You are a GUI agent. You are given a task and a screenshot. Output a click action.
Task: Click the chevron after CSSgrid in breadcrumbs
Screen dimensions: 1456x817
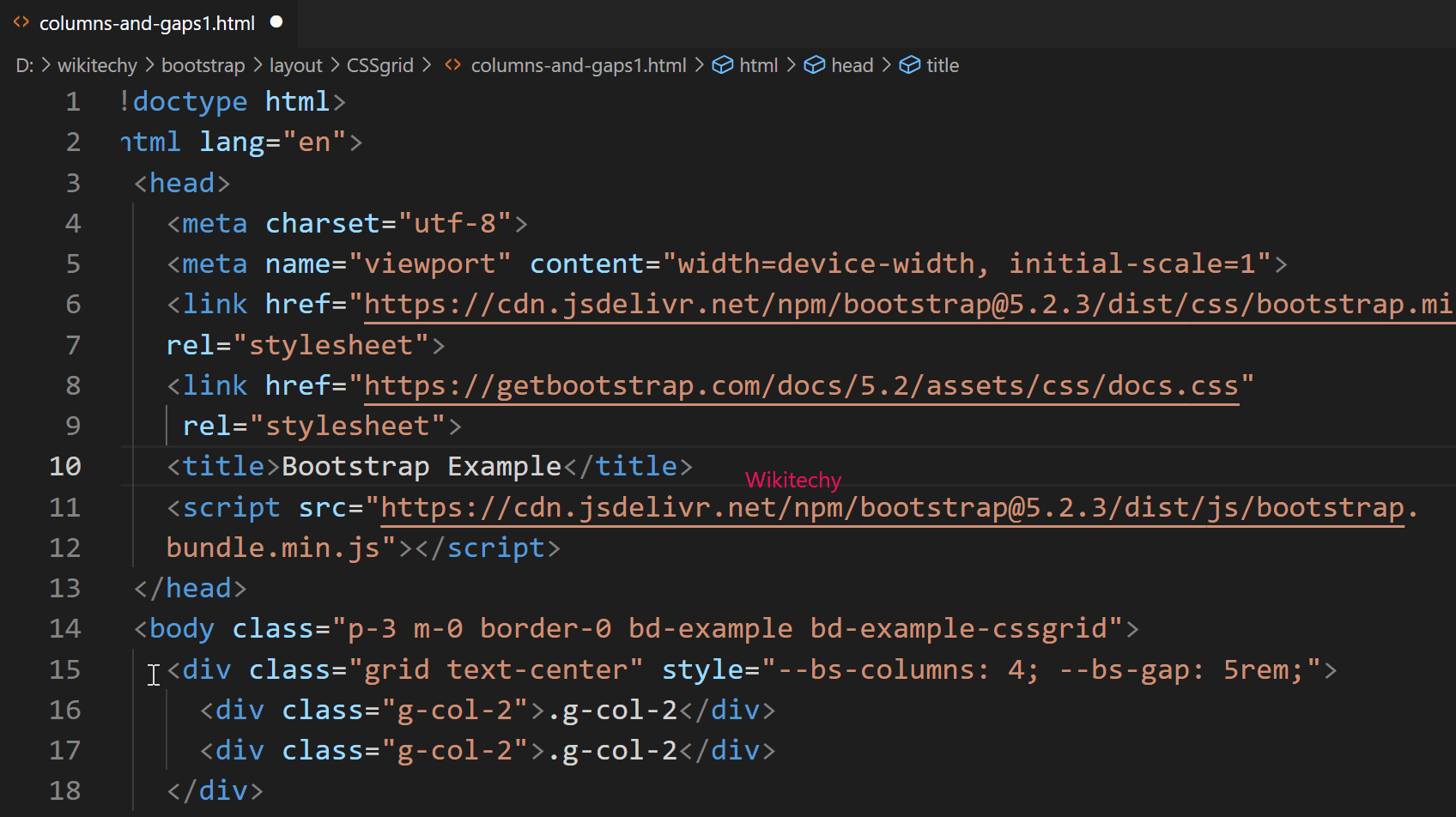click(x=427, y=64)
